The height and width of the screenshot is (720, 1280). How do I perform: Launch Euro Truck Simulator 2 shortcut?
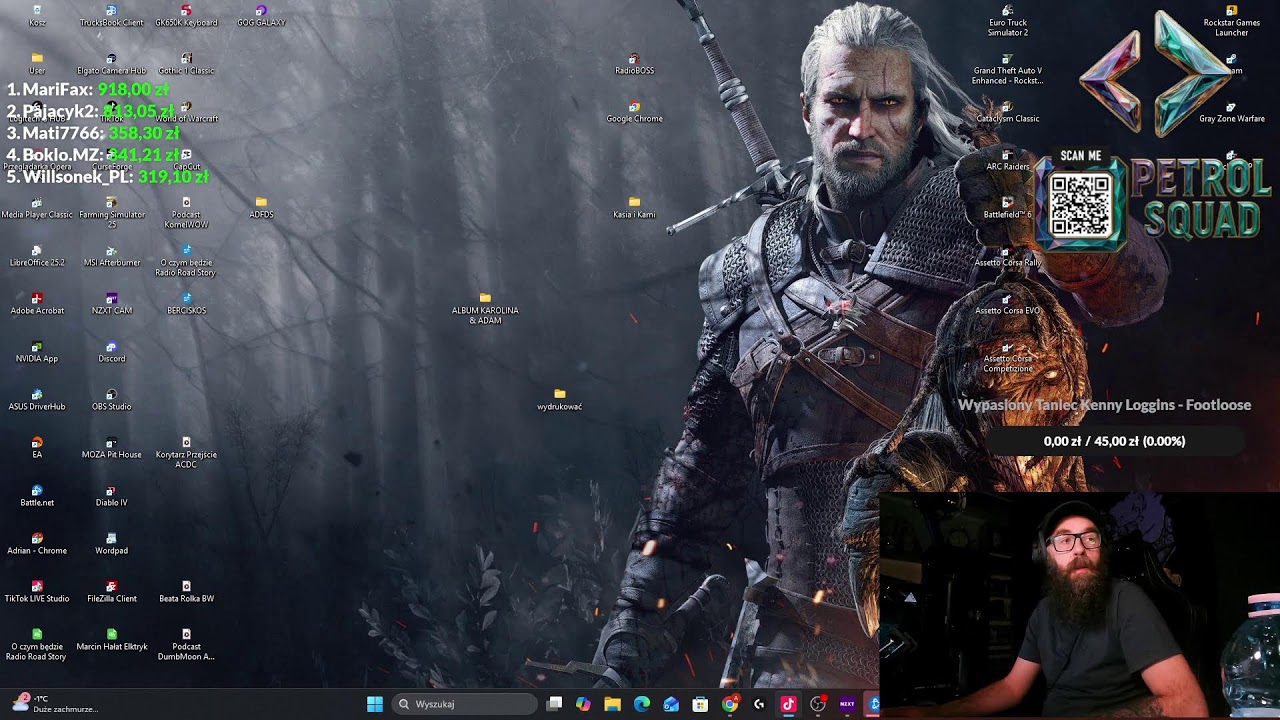pos(1007,20)
